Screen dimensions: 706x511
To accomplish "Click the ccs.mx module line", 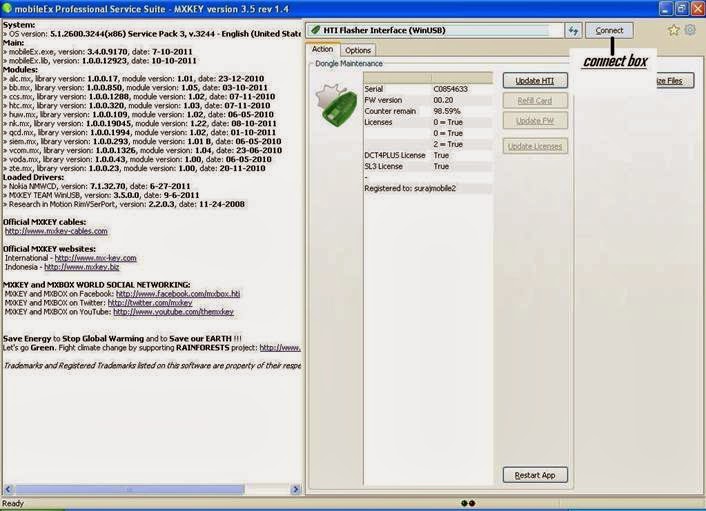I will click(x=139, y=97).
